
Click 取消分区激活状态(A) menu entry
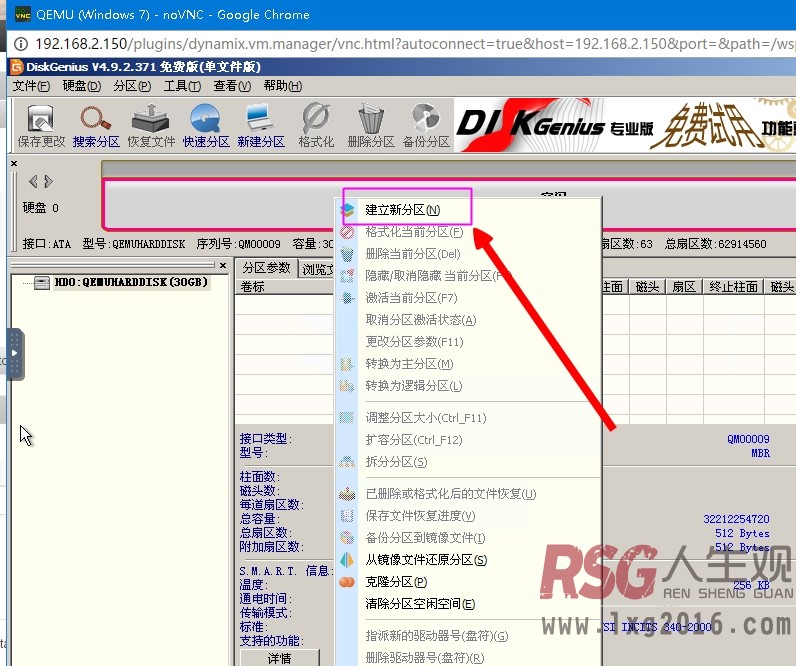(x=468, y=320)
